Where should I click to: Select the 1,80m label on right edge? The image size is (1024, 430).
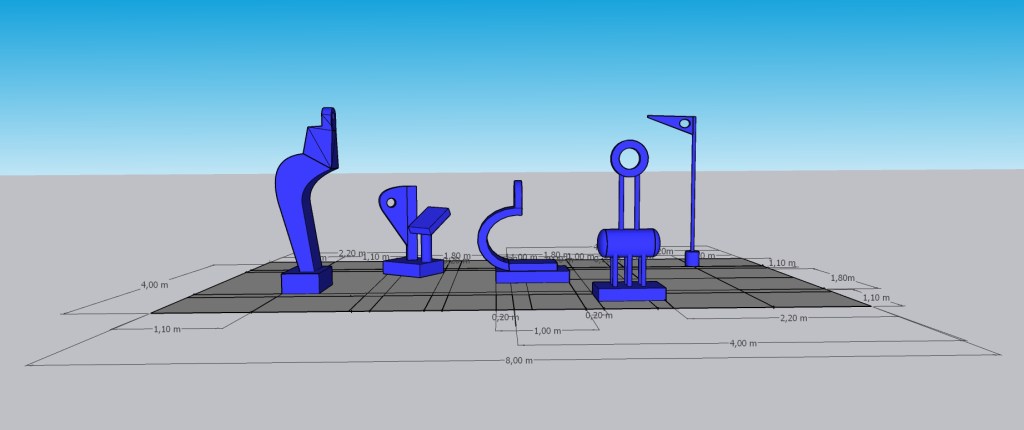coord(843,277)
